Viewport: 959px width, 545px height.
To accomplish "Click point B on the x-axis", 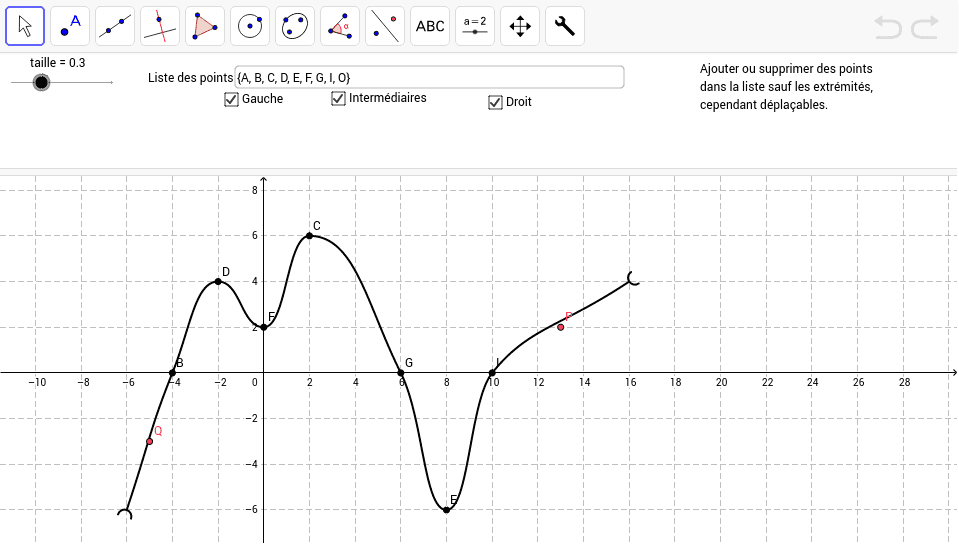I will point(172,373).
